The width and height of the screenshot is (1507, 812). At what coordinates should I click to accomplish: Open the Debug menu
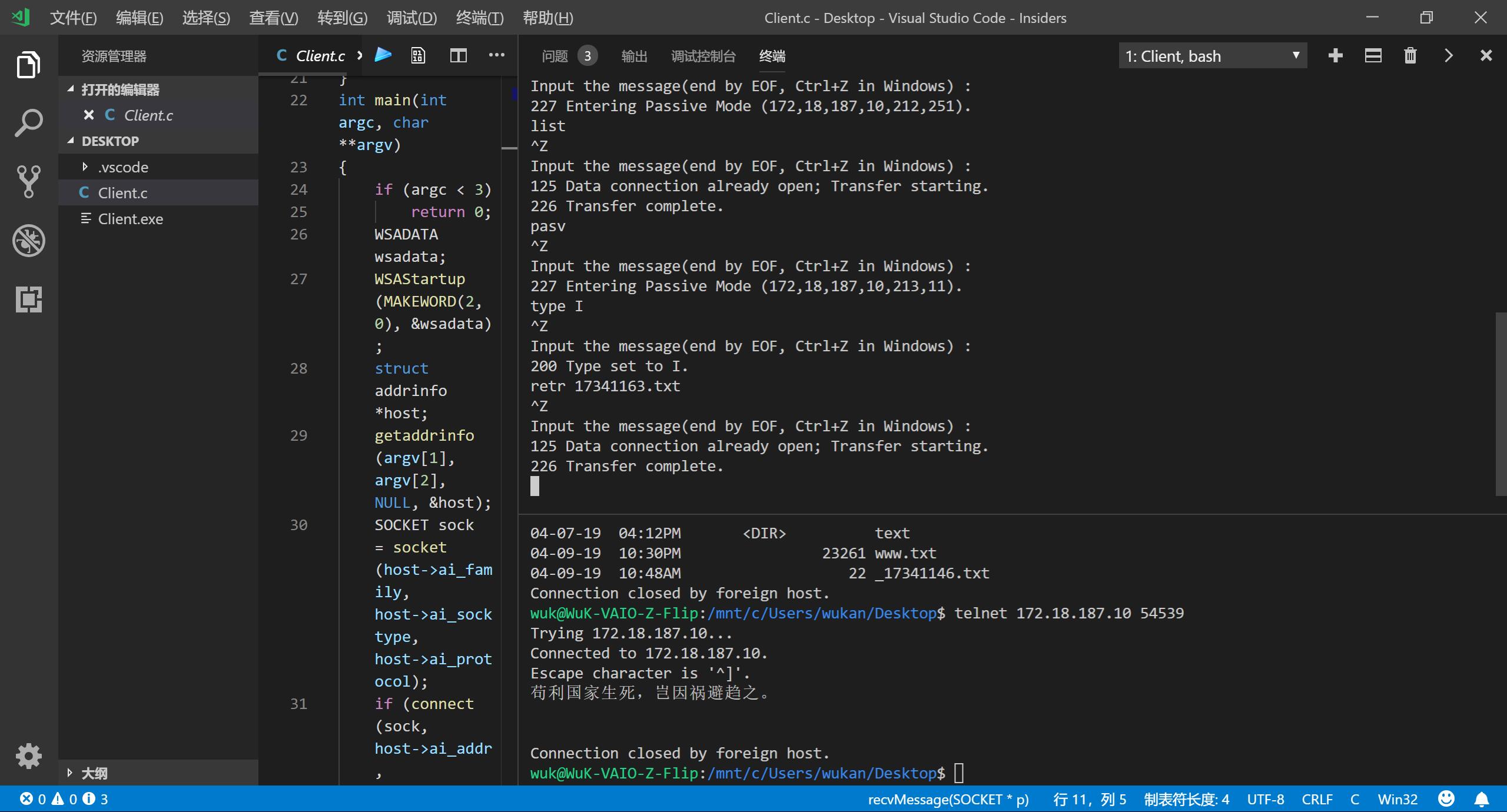coord(411,18)
